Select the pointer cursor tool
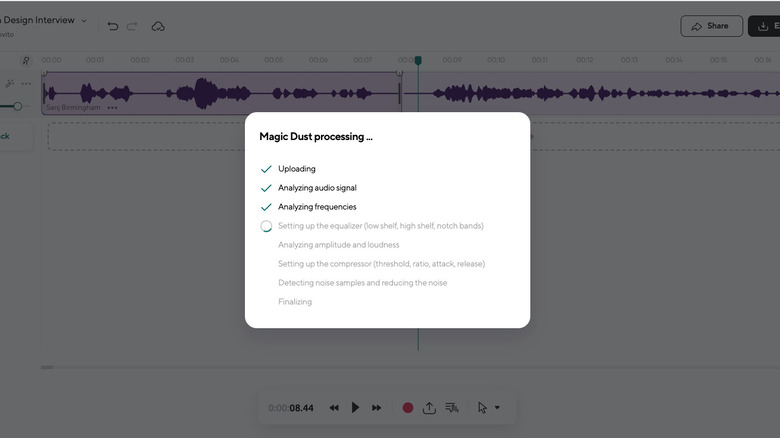This screenshot has height=438, width=780. 482,408
